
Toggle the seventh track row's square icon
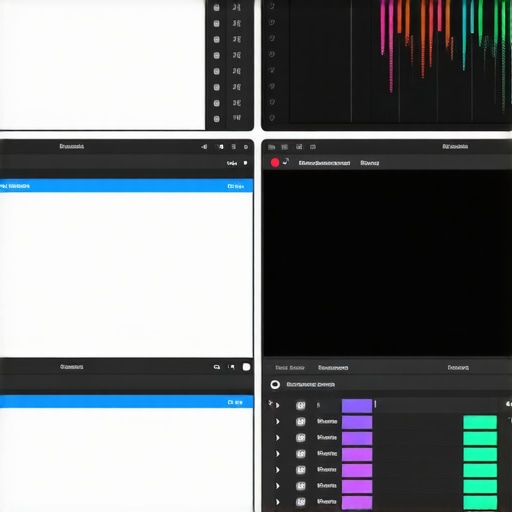(x=301, y=502)
